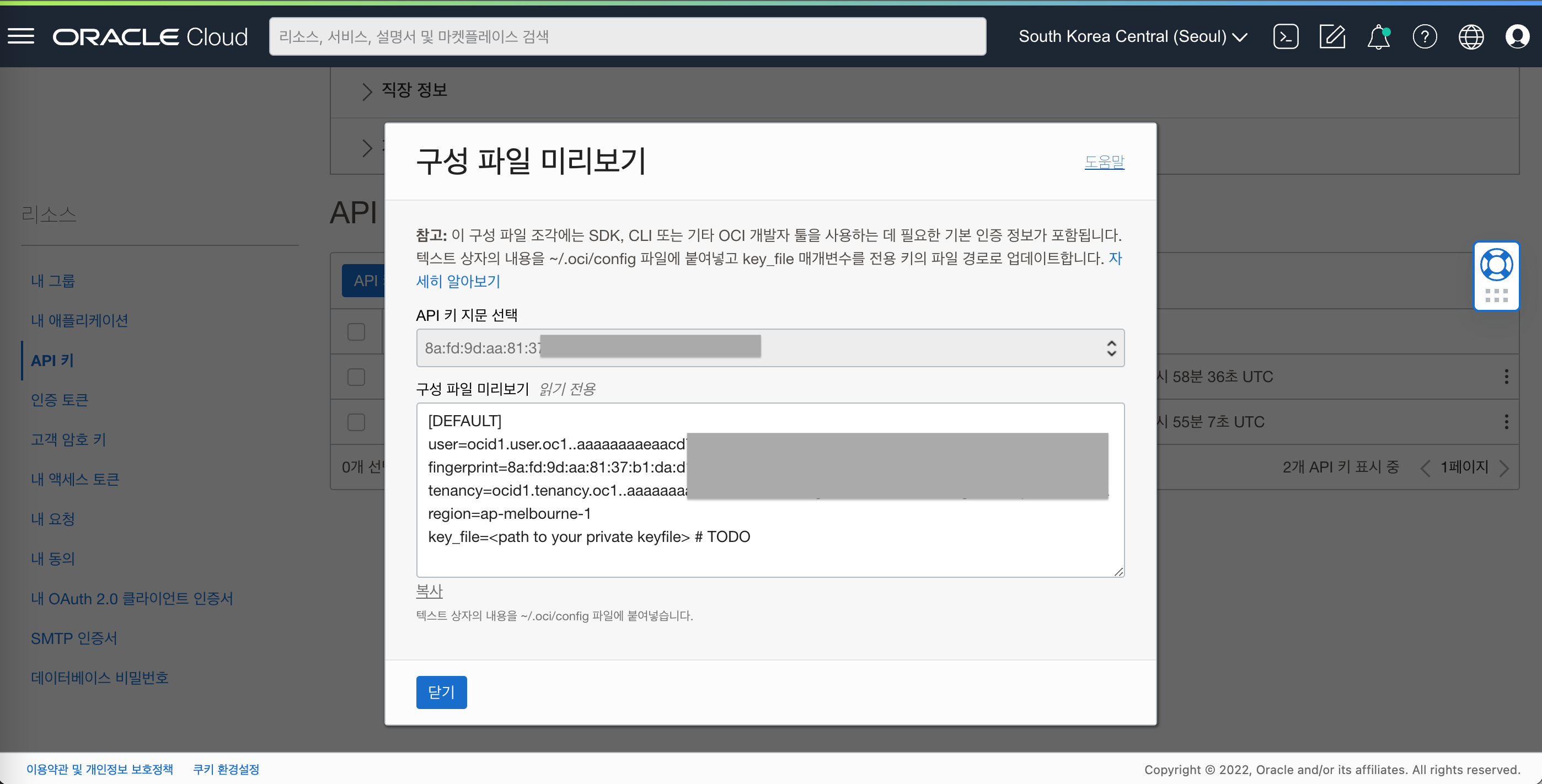Toggle second checkbox in API key list
Screen dimensions: 1542x784
pyautogui.click(x=357, y=421)
